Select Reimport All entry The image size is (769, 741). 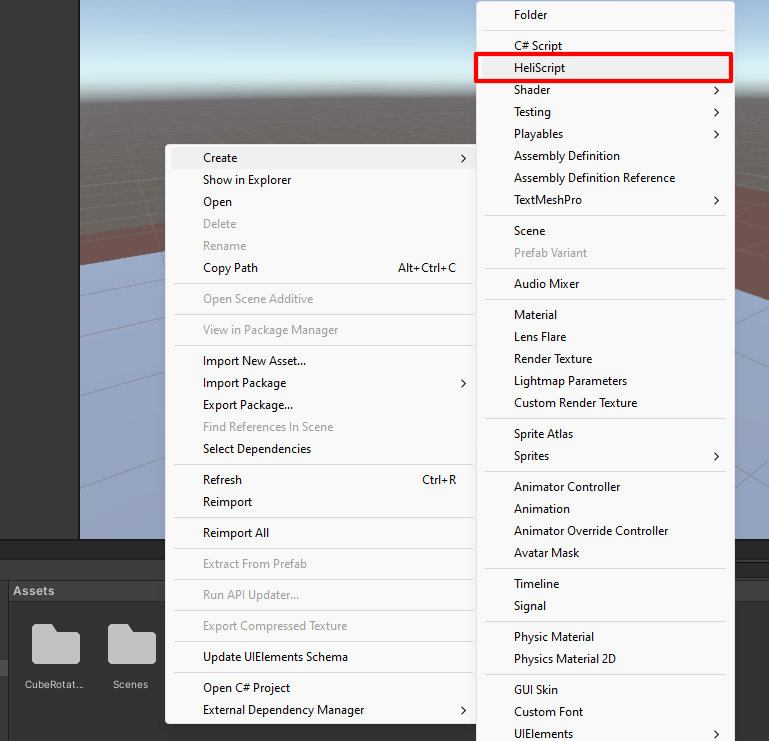(236, 533)
